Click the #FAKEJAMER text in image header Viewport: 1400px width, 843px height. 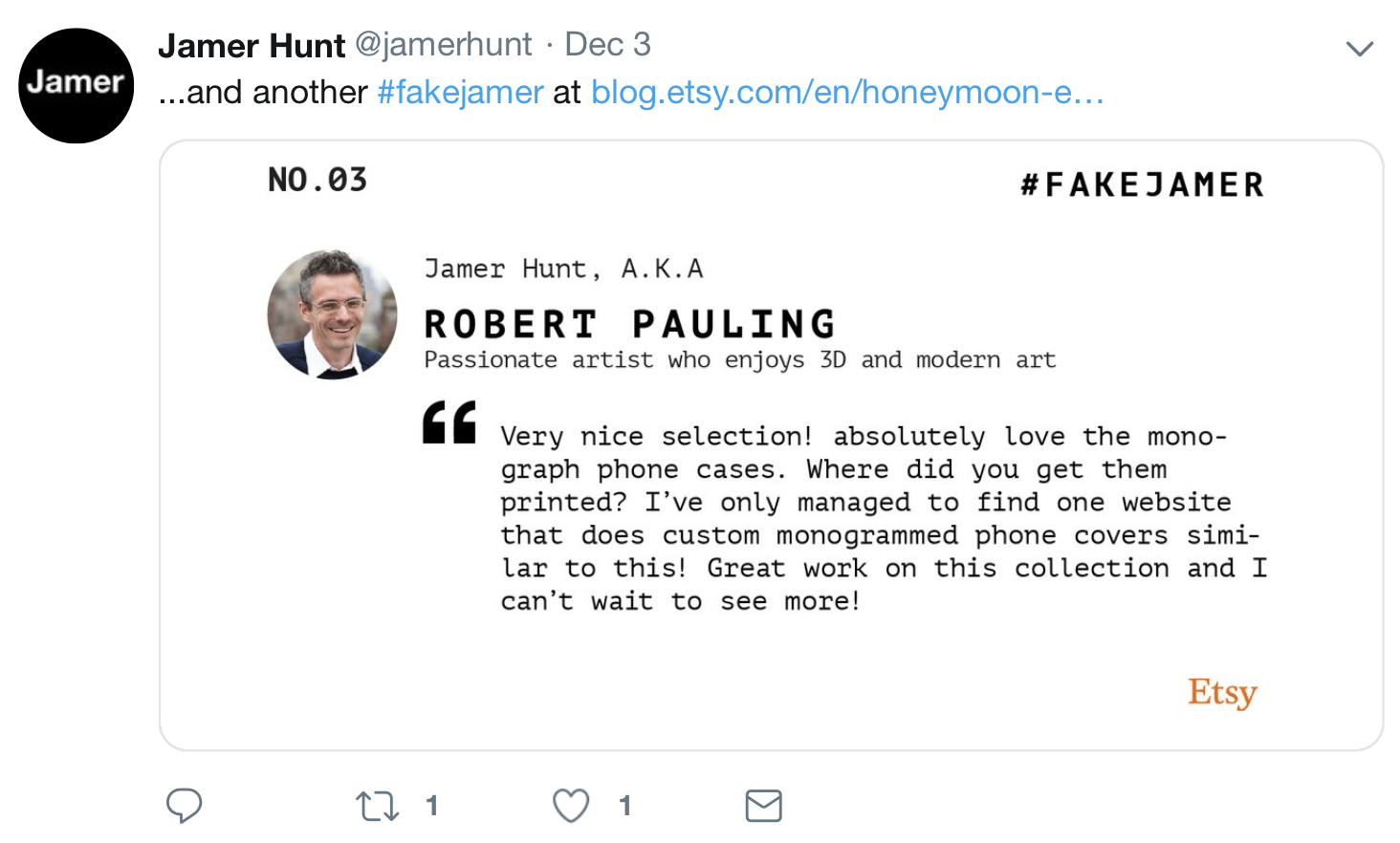click(x=1143, y=184)
